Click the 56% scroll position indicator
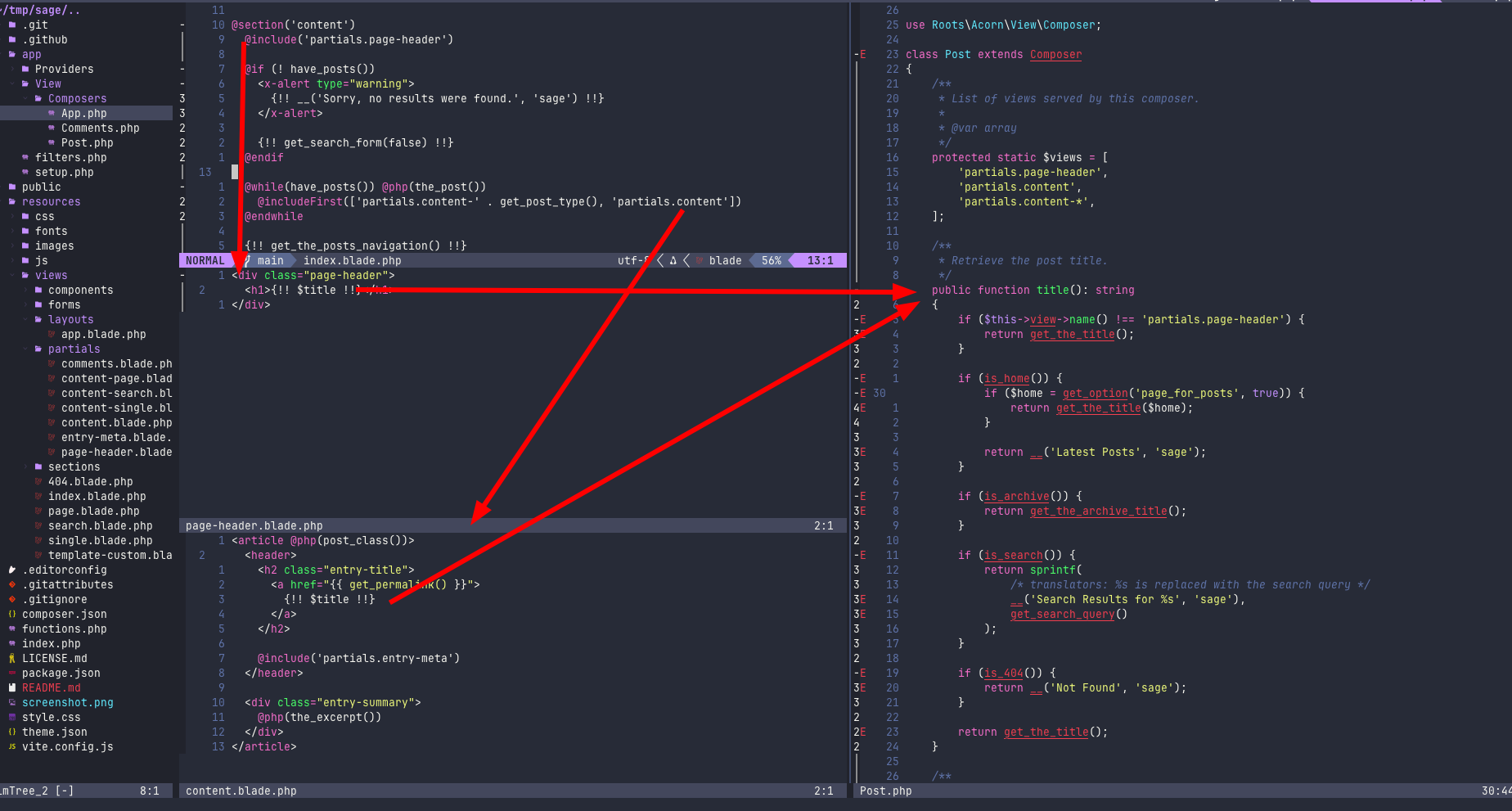1512x811 pixels. [771, 261]
